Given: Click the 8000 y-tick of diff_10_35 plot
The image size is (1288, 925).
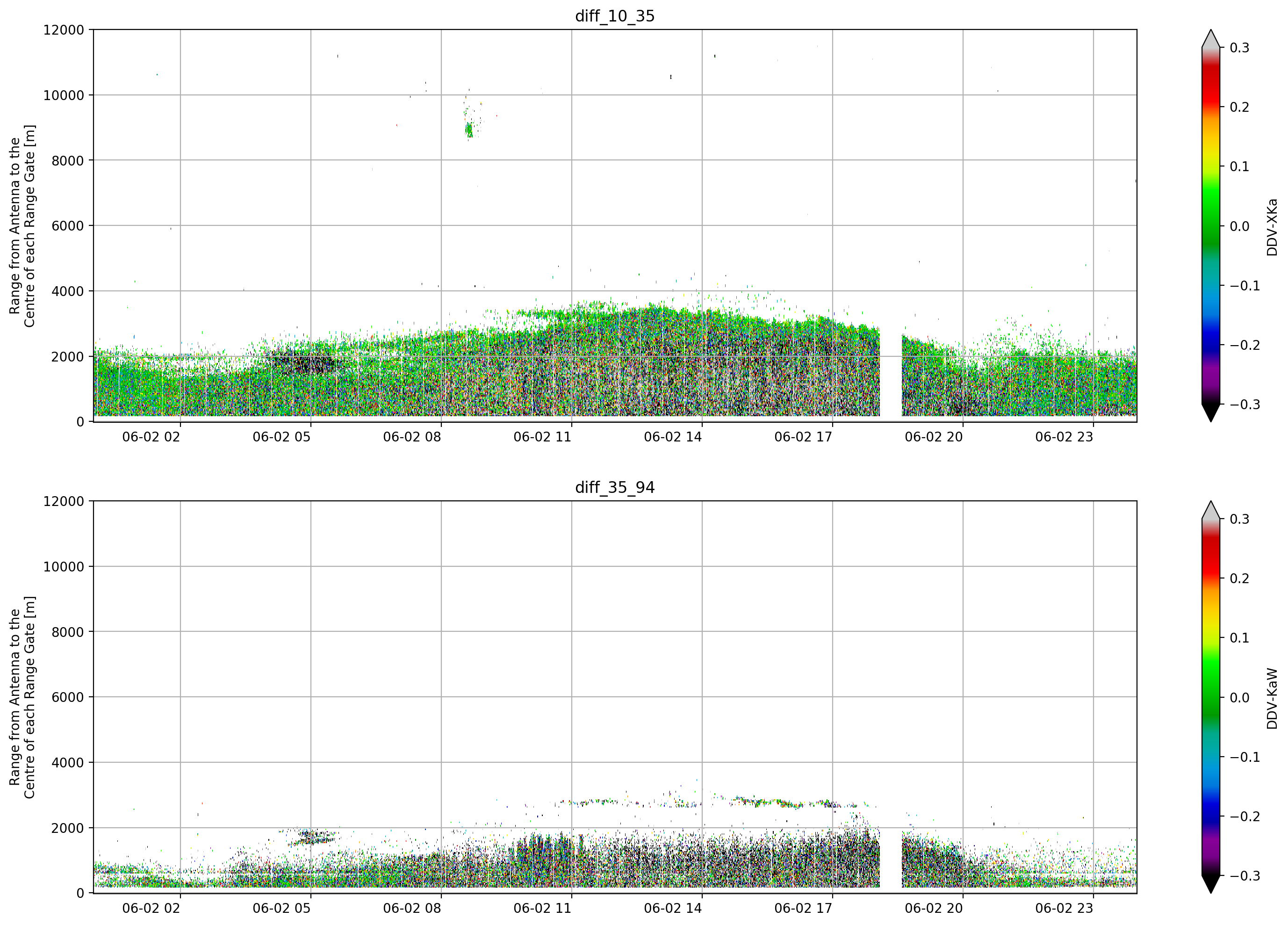Looking at the screenshot, I should pyautogui.click(x=68, y=160).
